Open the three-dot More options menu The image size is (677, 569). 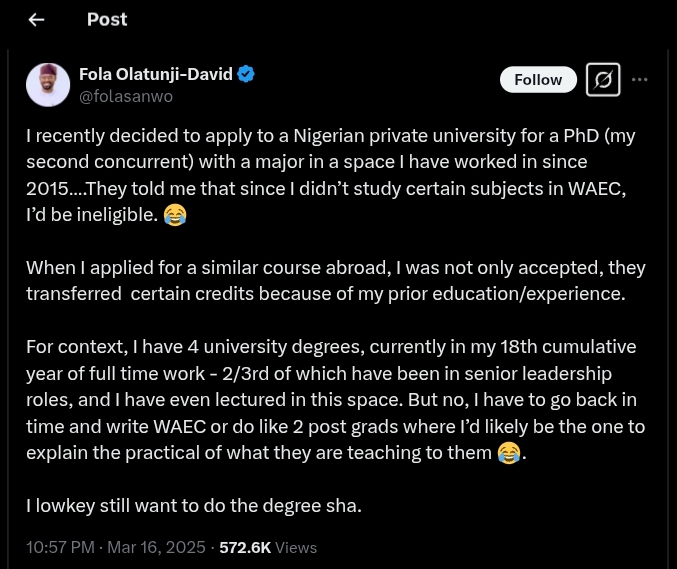click(x=640, y=80)
